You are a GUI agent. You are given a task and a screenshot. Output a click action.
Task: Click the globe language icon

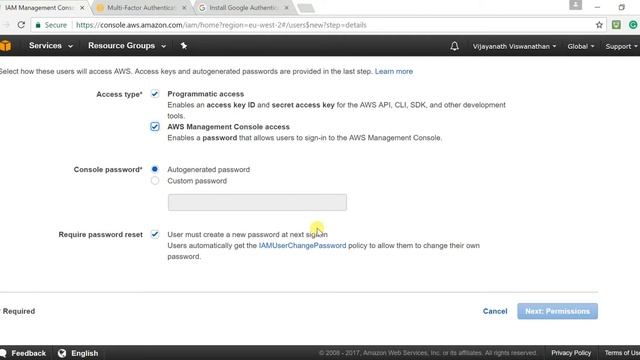pos(62,353)
